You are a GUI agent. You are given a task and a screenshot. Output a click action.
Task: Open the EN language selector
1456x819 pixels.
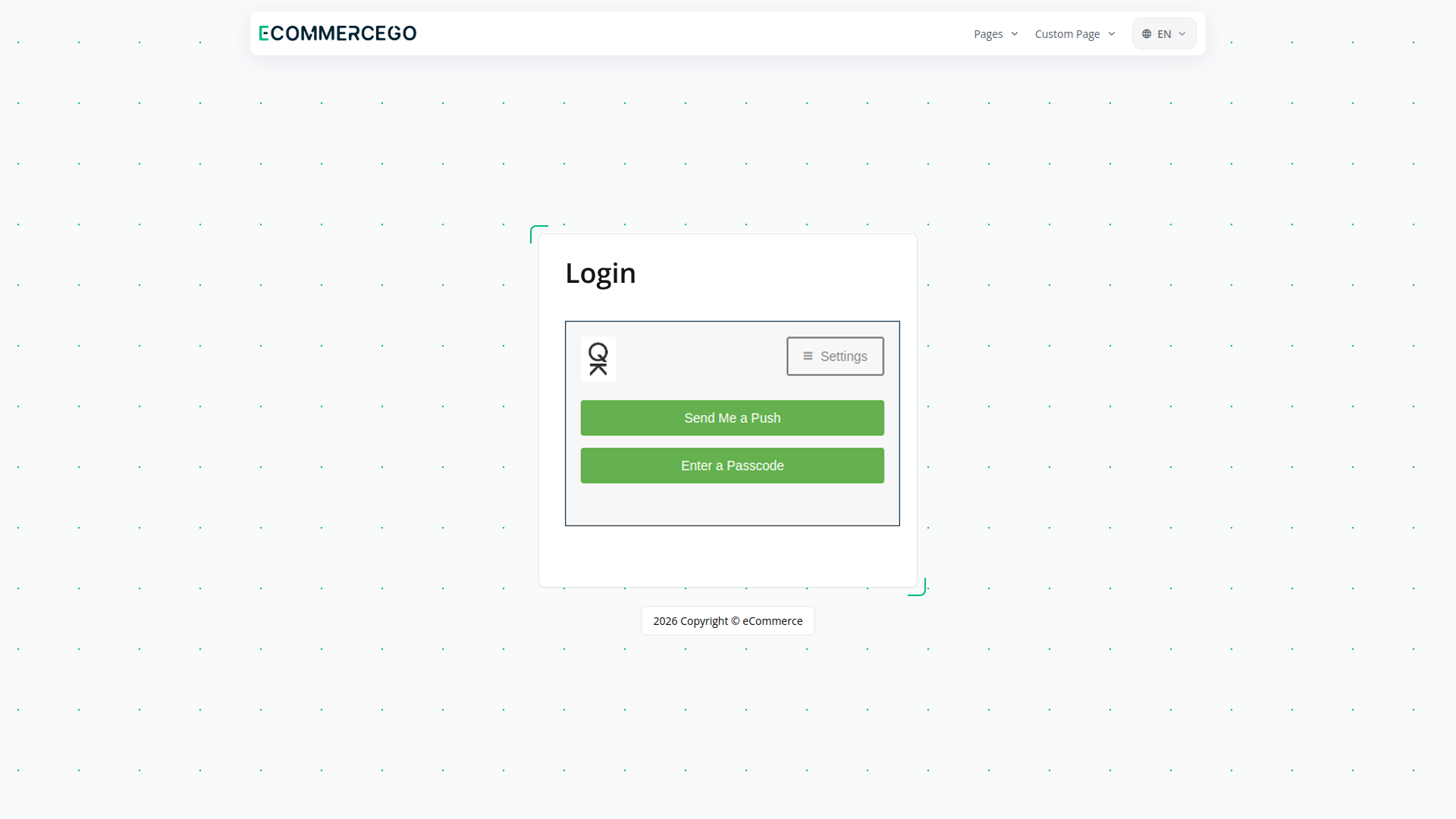(x=1164, y=34)
